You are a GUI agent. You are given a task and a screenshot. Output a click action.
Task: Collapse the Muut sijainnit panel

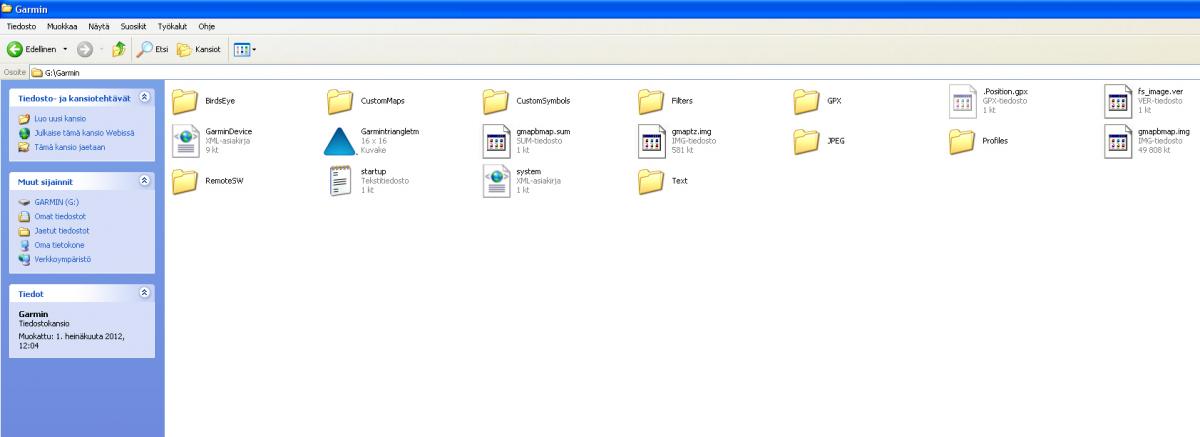click(x=144, y=181)
